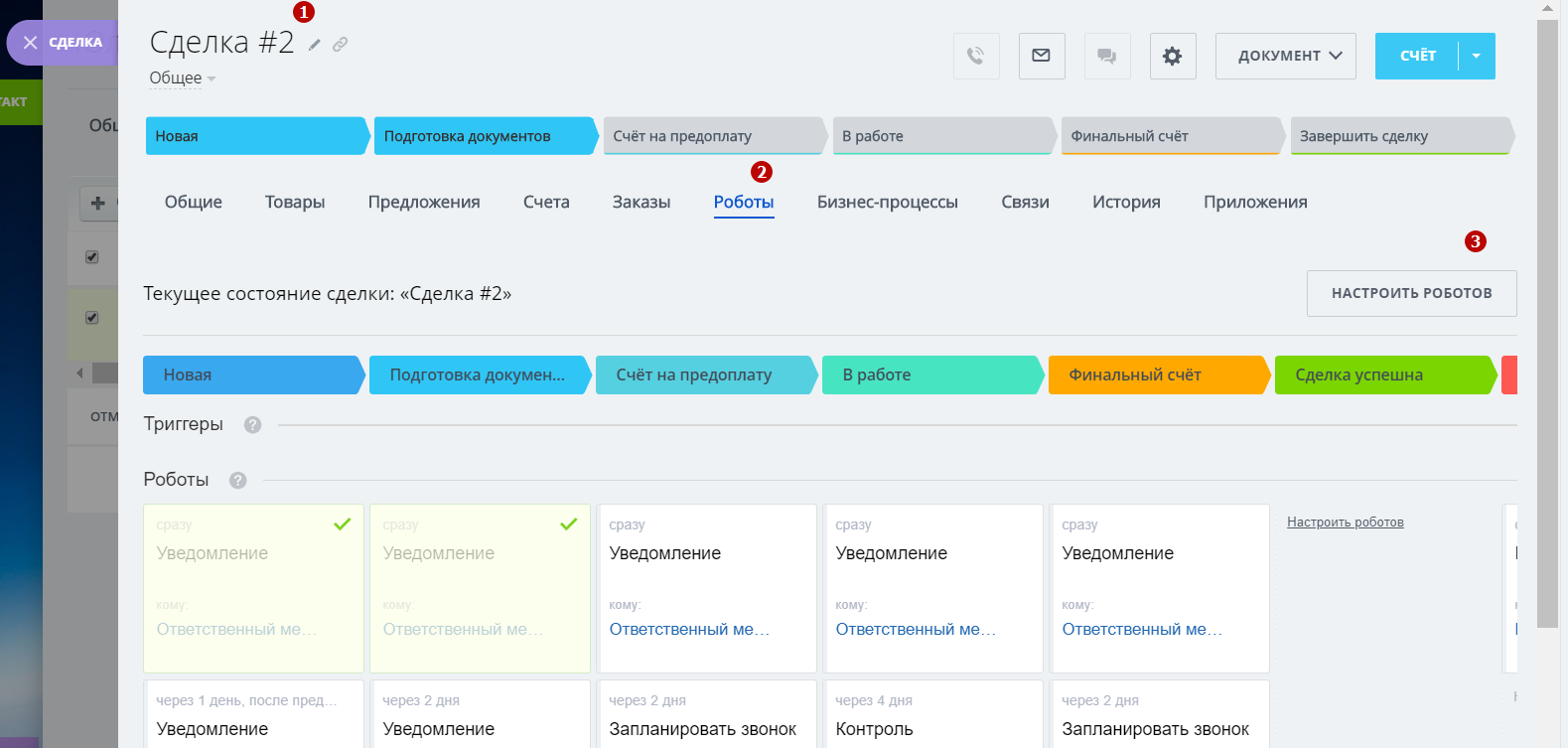Click the Настроить роботов button
The image size is (1568, 748).
[x=1411, y=293]
